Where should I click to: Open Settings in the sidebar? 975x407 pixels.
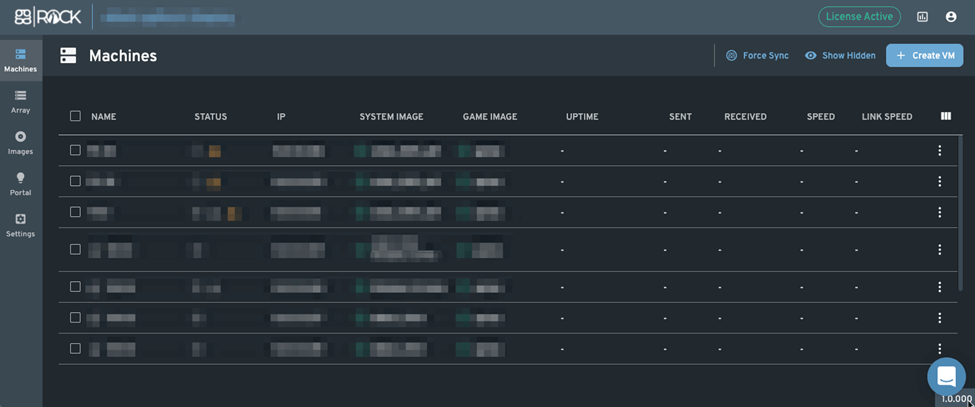20,224
